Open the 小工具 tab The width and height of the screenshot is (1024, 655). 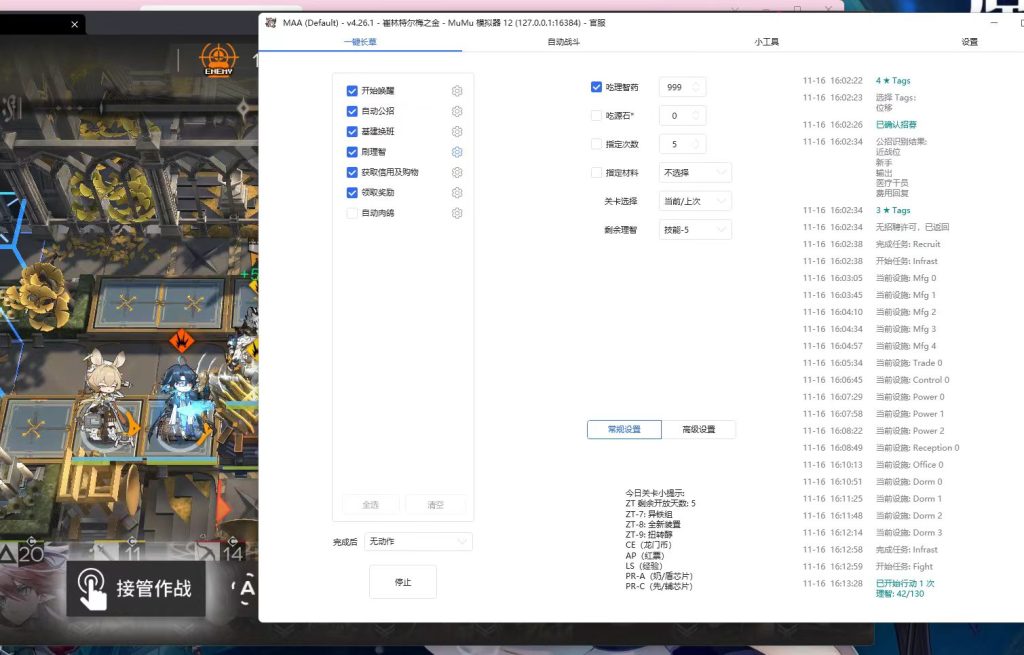click(x=766, y=42)
